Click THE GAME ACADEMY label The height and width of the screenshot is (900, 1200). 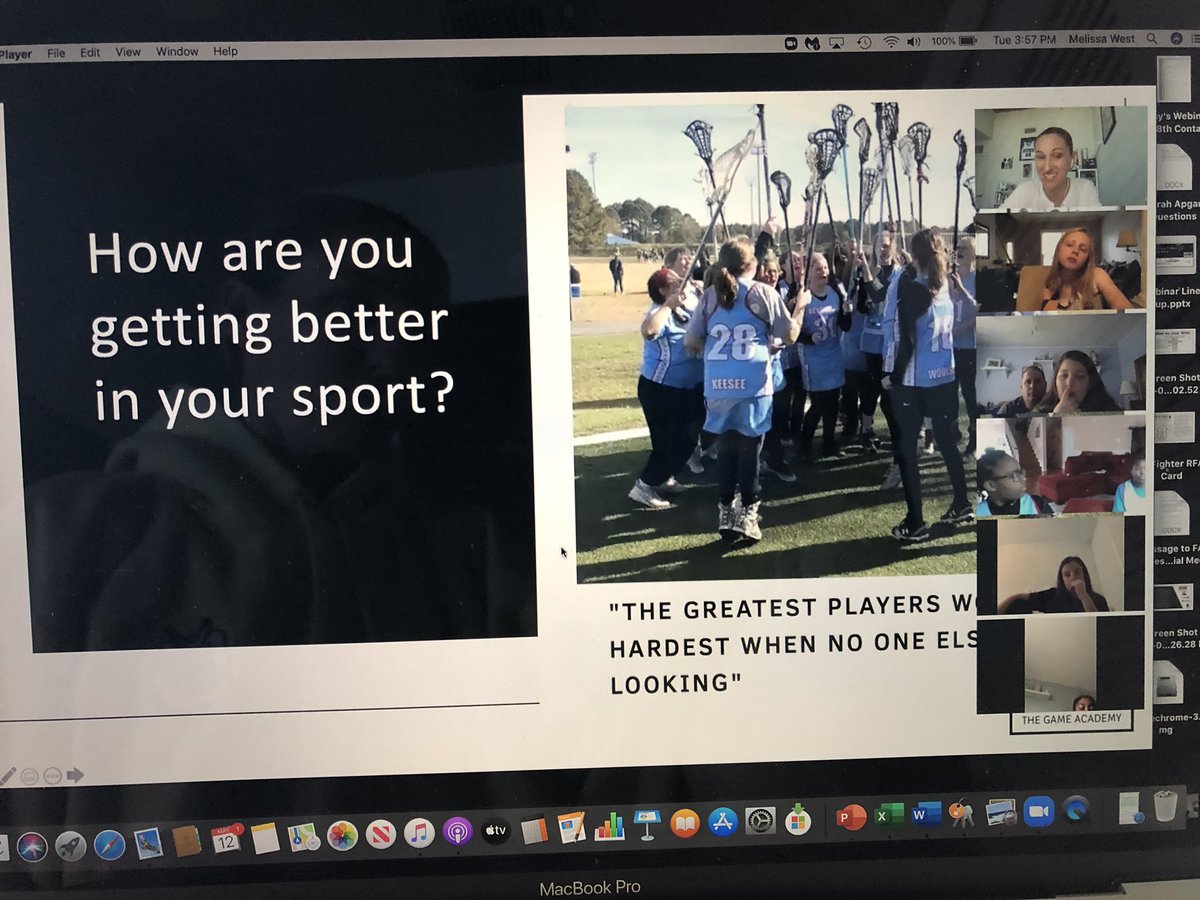click(1071, 720)
